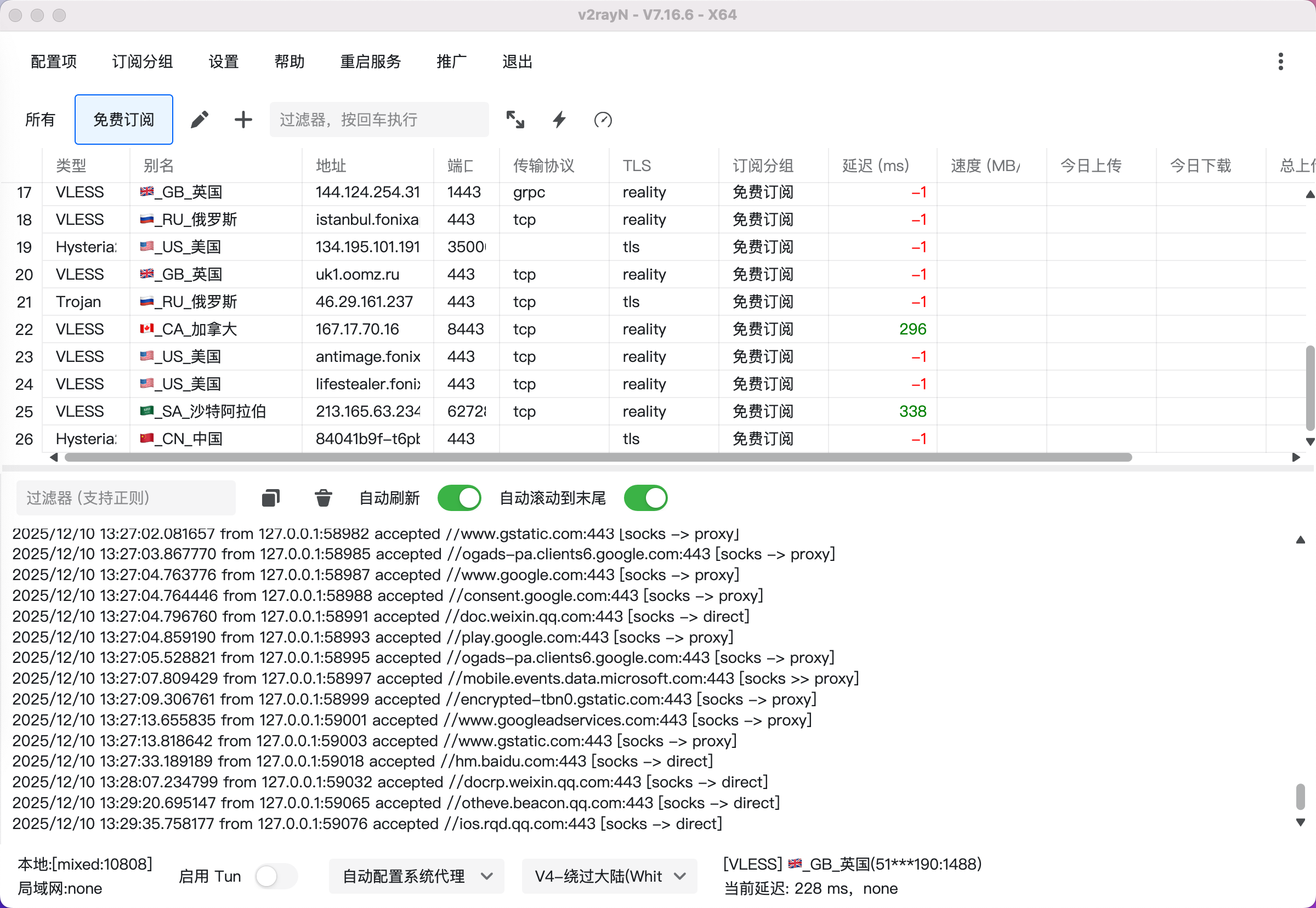This screenshot has width=1316, height=908.
Task: Expand the system proxy mode selector chevron
Action: (x=486, y=876)
